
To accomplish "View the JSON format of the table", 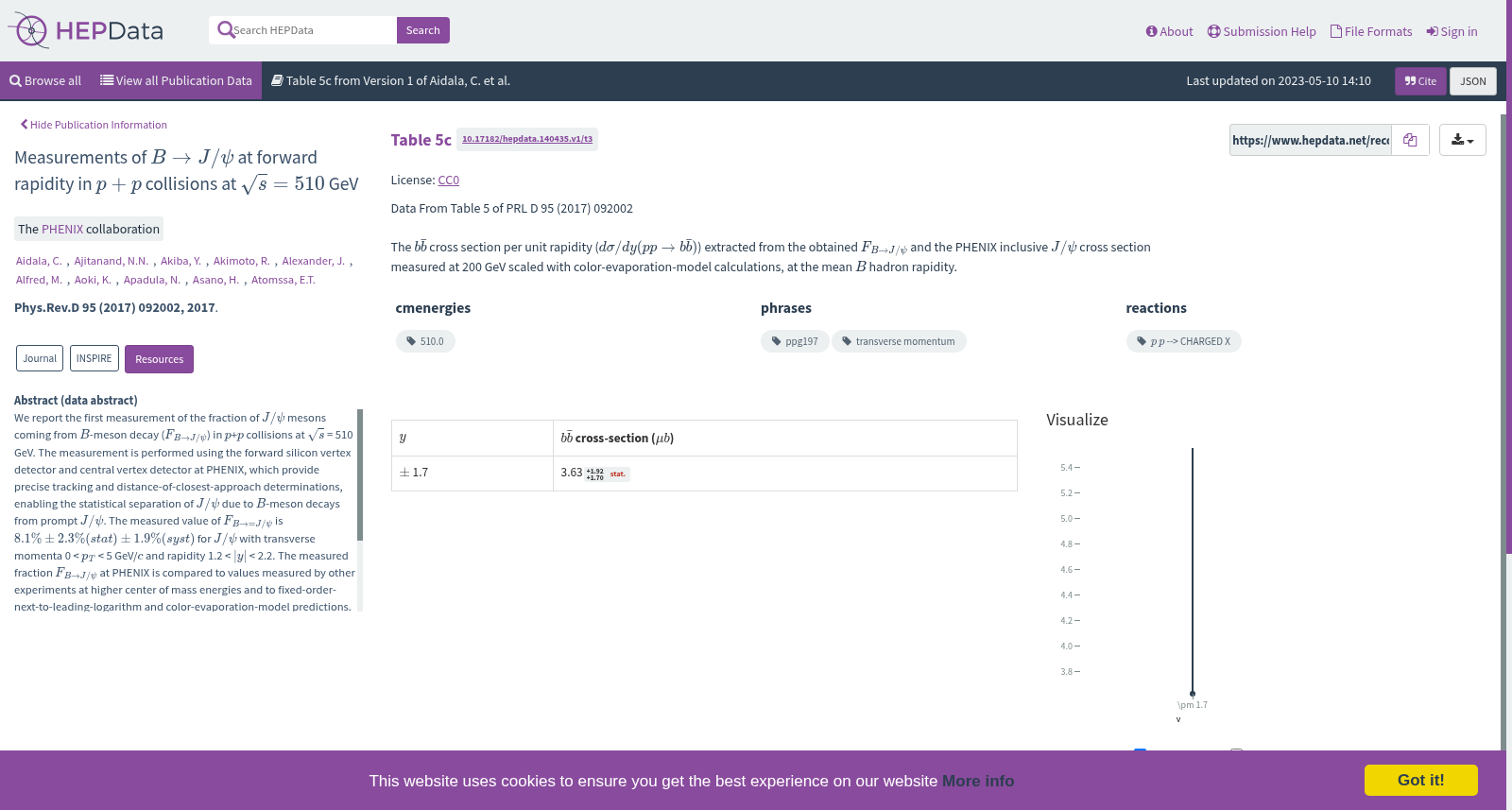I will (1472, 81).
